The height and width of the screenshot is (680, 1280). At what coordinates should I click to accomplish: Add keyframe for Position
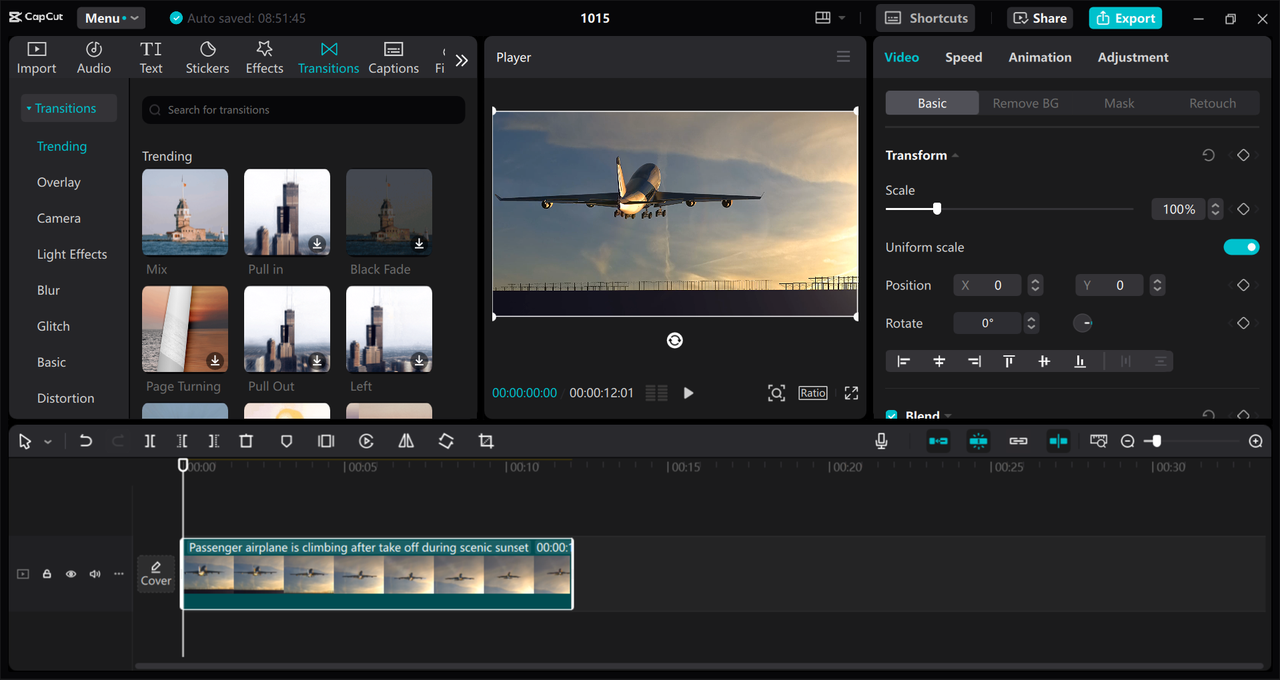click(x=1243, y=285)
